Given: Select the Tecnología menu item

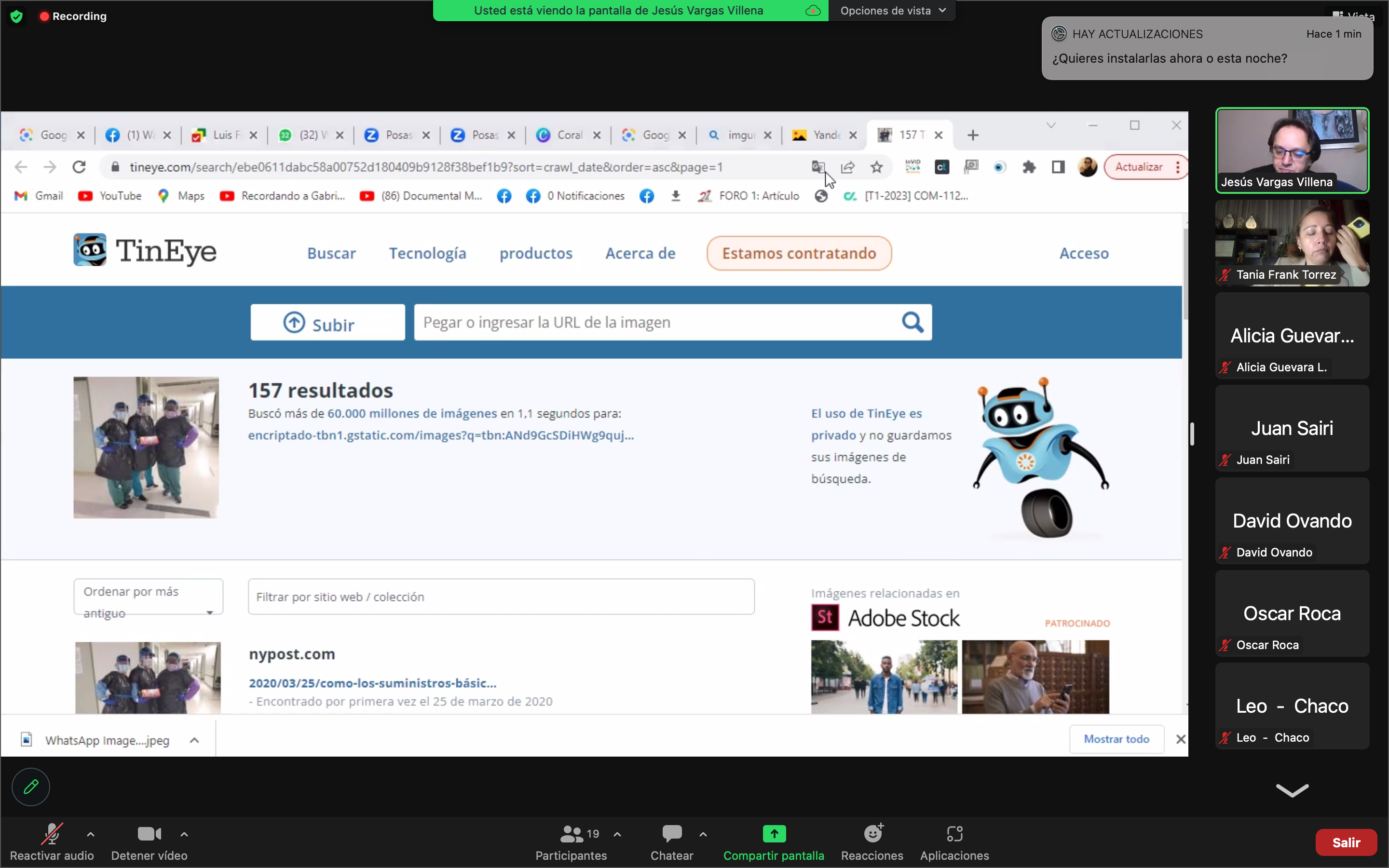Looking at the screenshot, I should pyautogui.click(x=427, y=253).
